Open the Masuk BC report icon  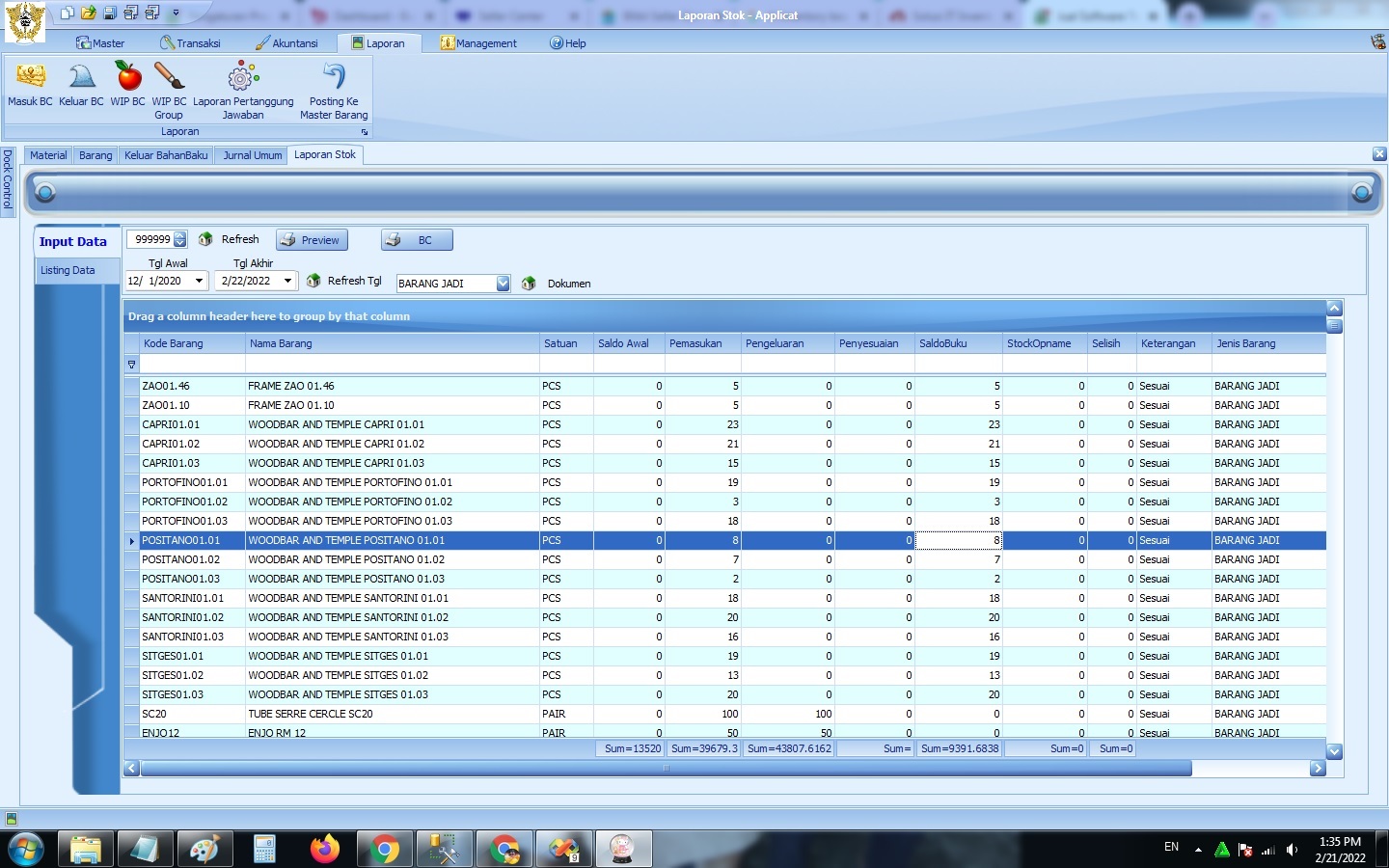point(30,77)
